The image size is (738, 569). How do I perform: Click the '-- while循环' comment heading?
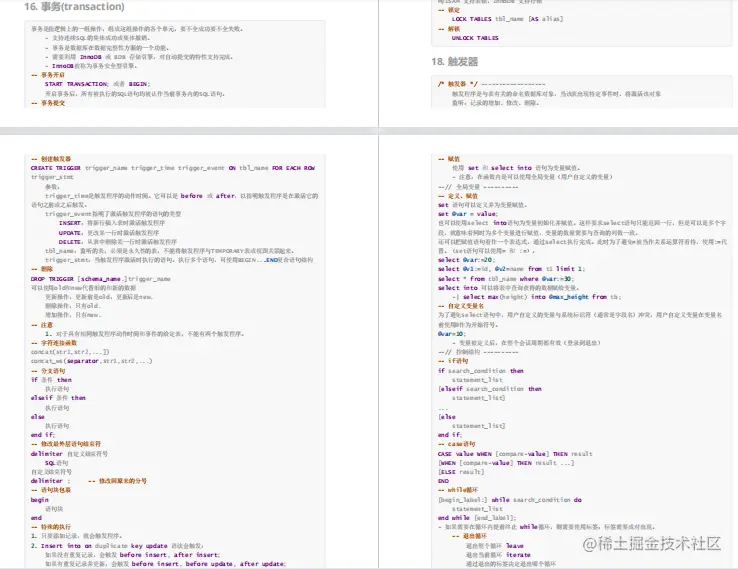[457, 490]
